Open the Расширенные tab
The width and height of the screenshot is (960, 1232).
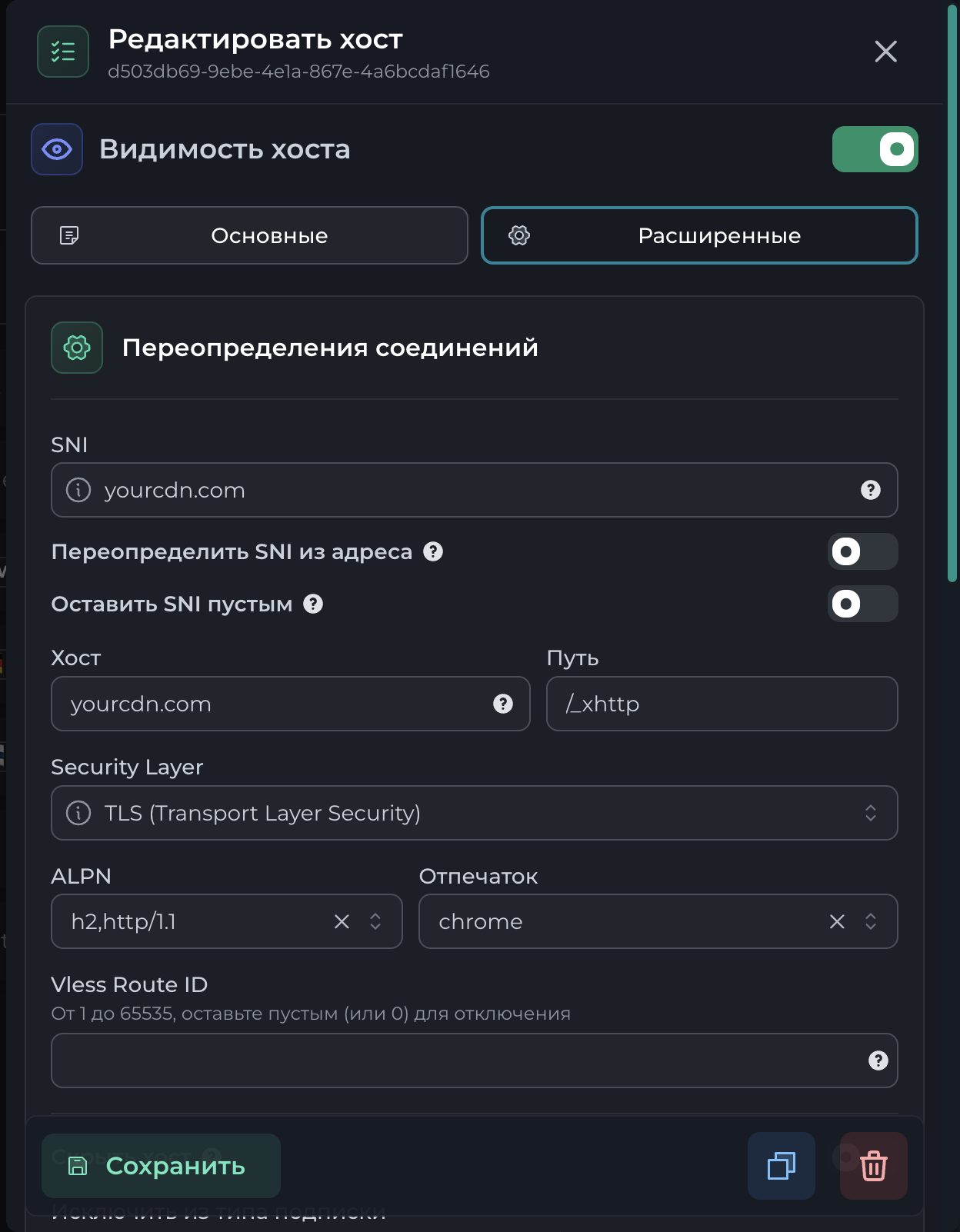click(699, 235)
